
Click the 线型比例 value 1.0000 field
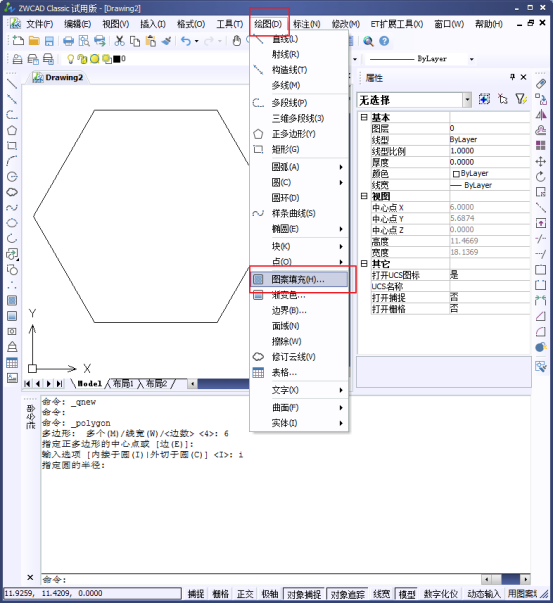tap(489, 151)
